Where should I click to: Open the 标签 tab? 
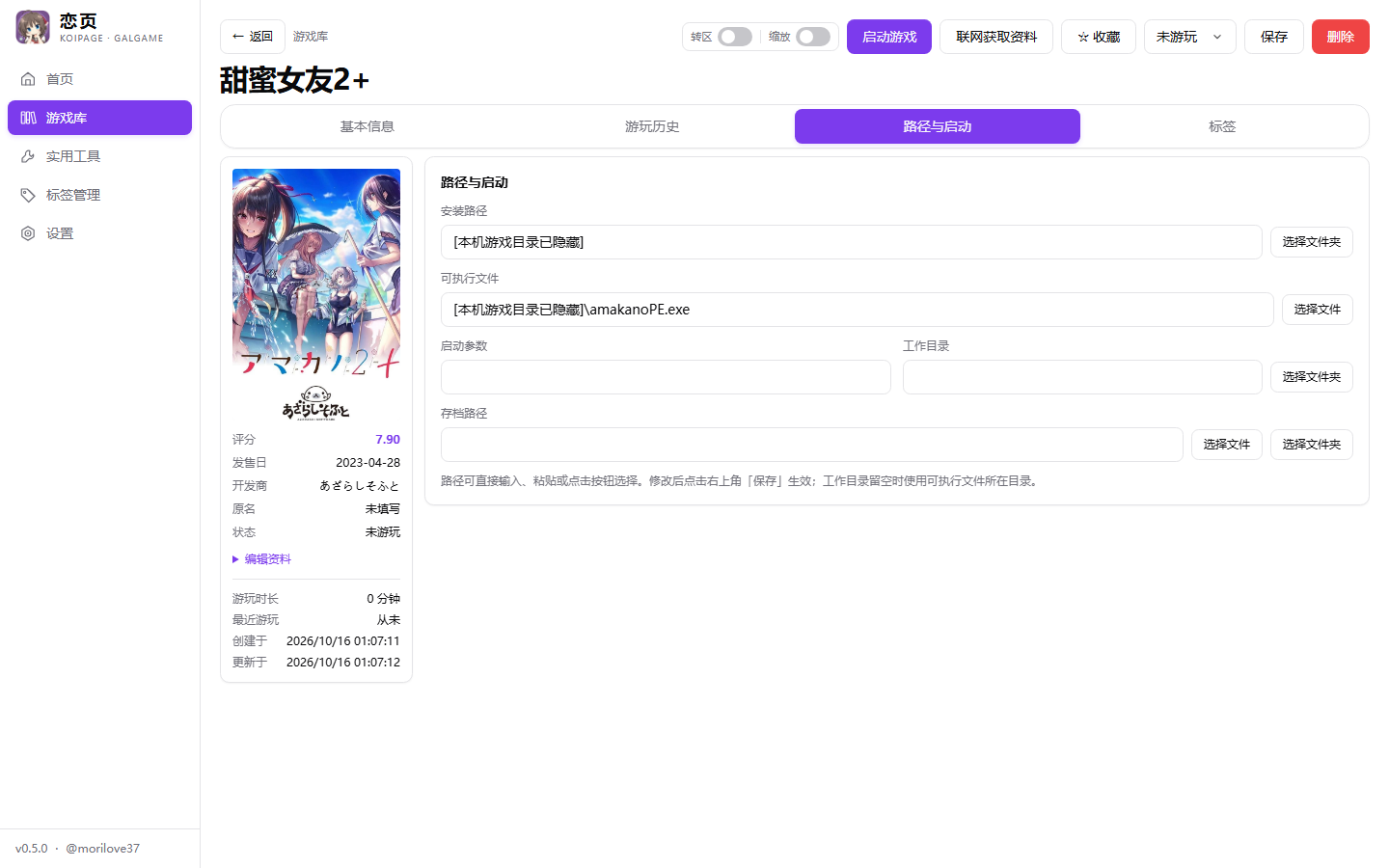[1222, 126]
